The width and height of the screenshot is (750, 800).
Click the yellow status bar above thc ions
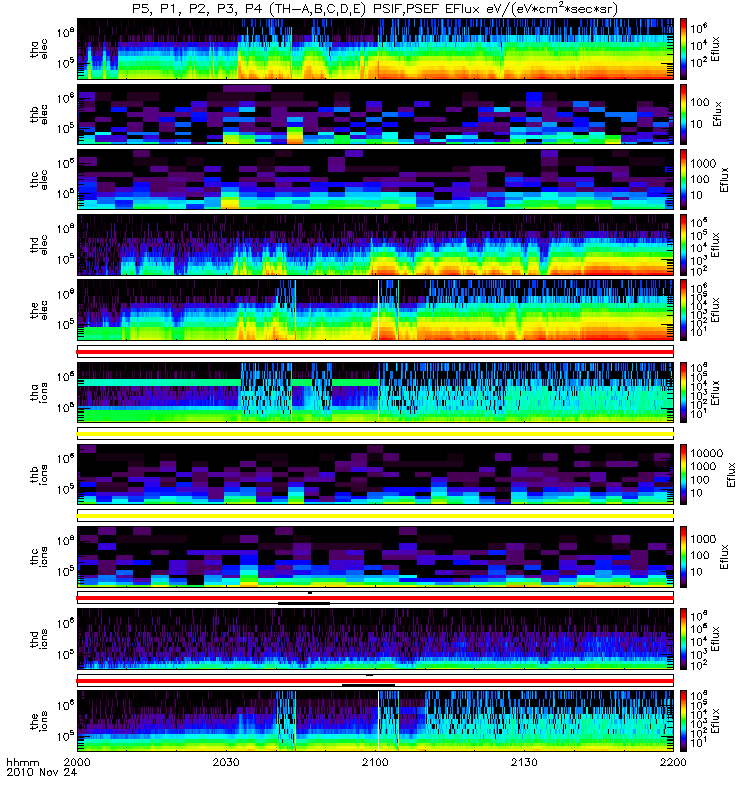coord(375,516)
